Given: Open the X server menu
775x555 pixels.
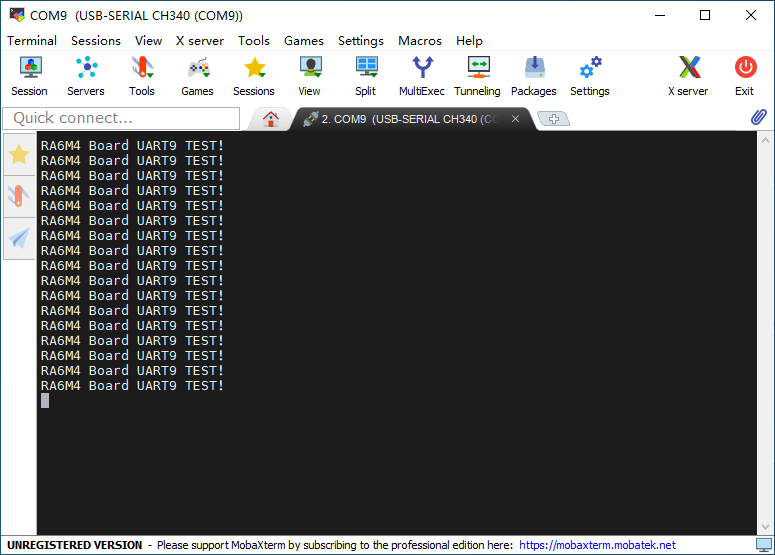Looking at the screenshot, I should (200, 41).
